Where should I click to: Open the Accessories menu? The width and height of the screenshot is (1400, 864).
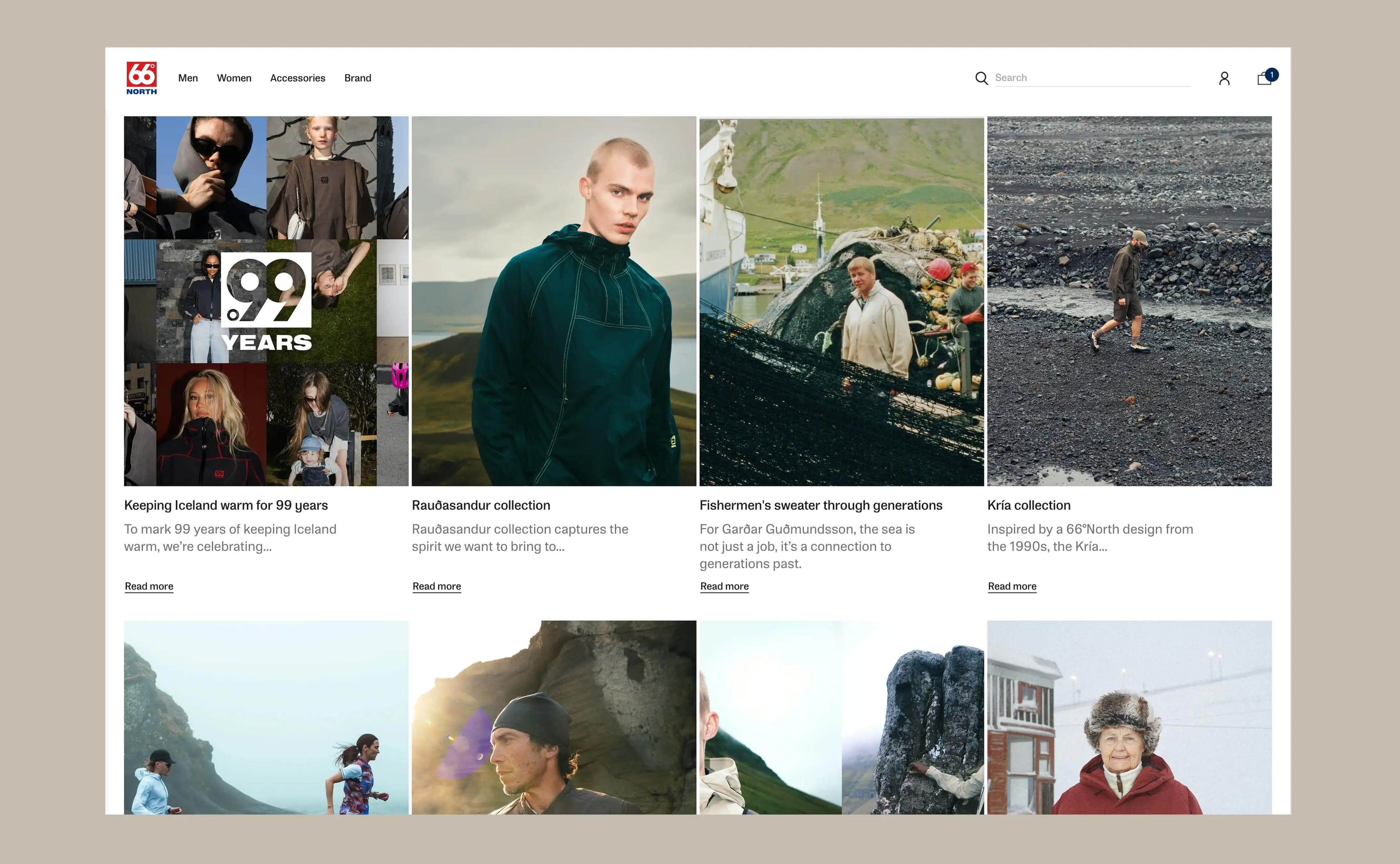(x=297, y=78)
